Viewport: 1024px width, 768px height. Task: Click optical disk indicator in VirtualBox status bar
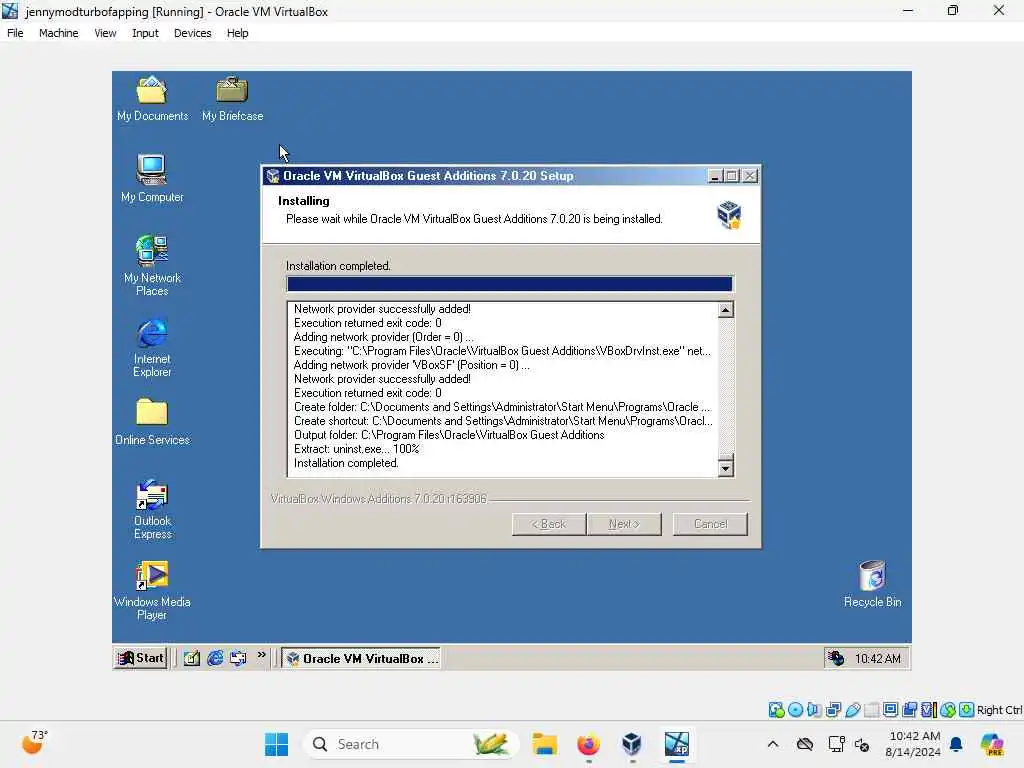[795, 710]
